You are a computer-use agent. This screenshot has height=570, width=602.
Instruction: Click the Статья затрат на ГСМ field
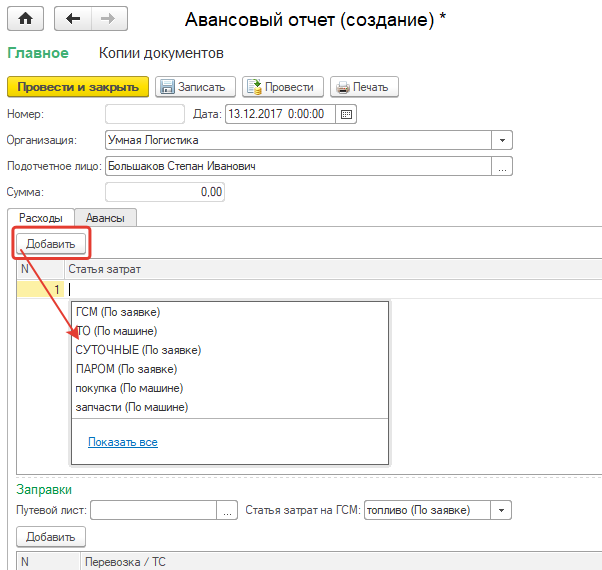click(x=427, y=510)
